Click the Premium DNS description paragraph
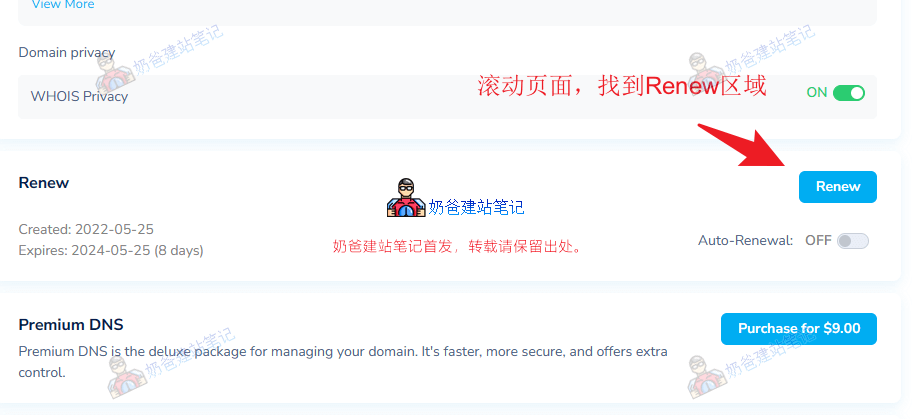Viewport: 912px width, 419px height. tap(343, 362)
